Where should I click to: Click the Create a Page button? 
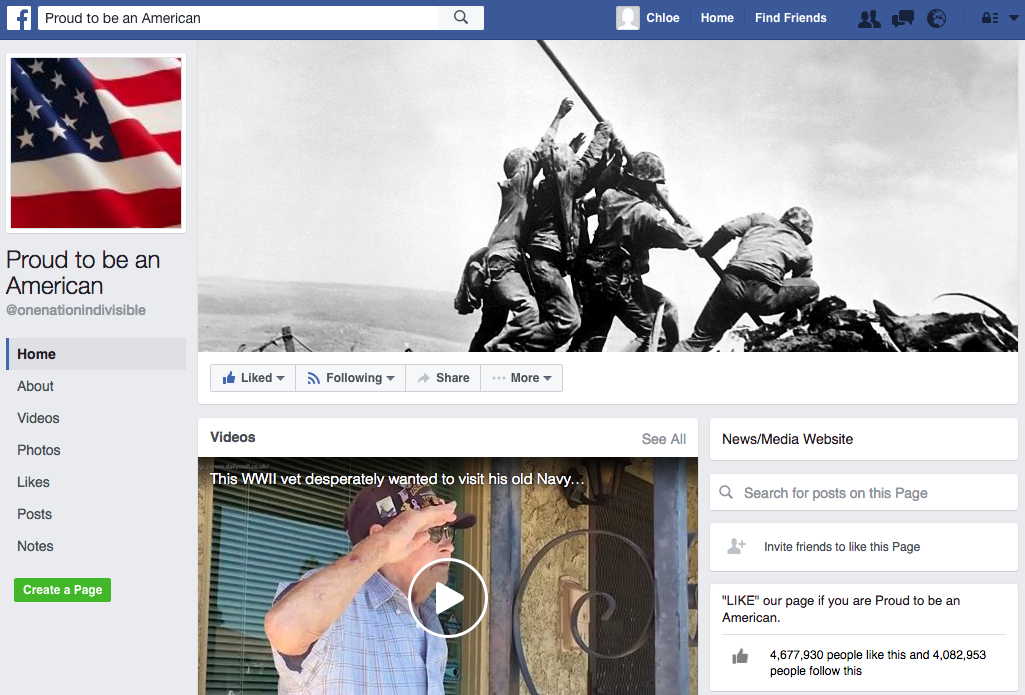tap(63, 590)
